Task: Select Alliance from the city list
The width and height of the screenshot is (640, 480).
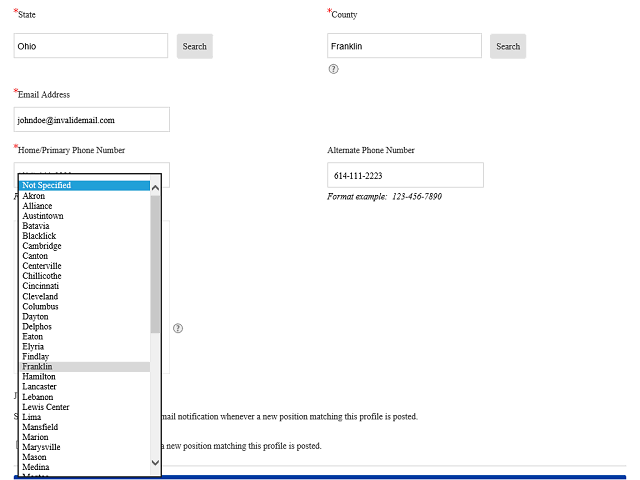Action: 85,206
